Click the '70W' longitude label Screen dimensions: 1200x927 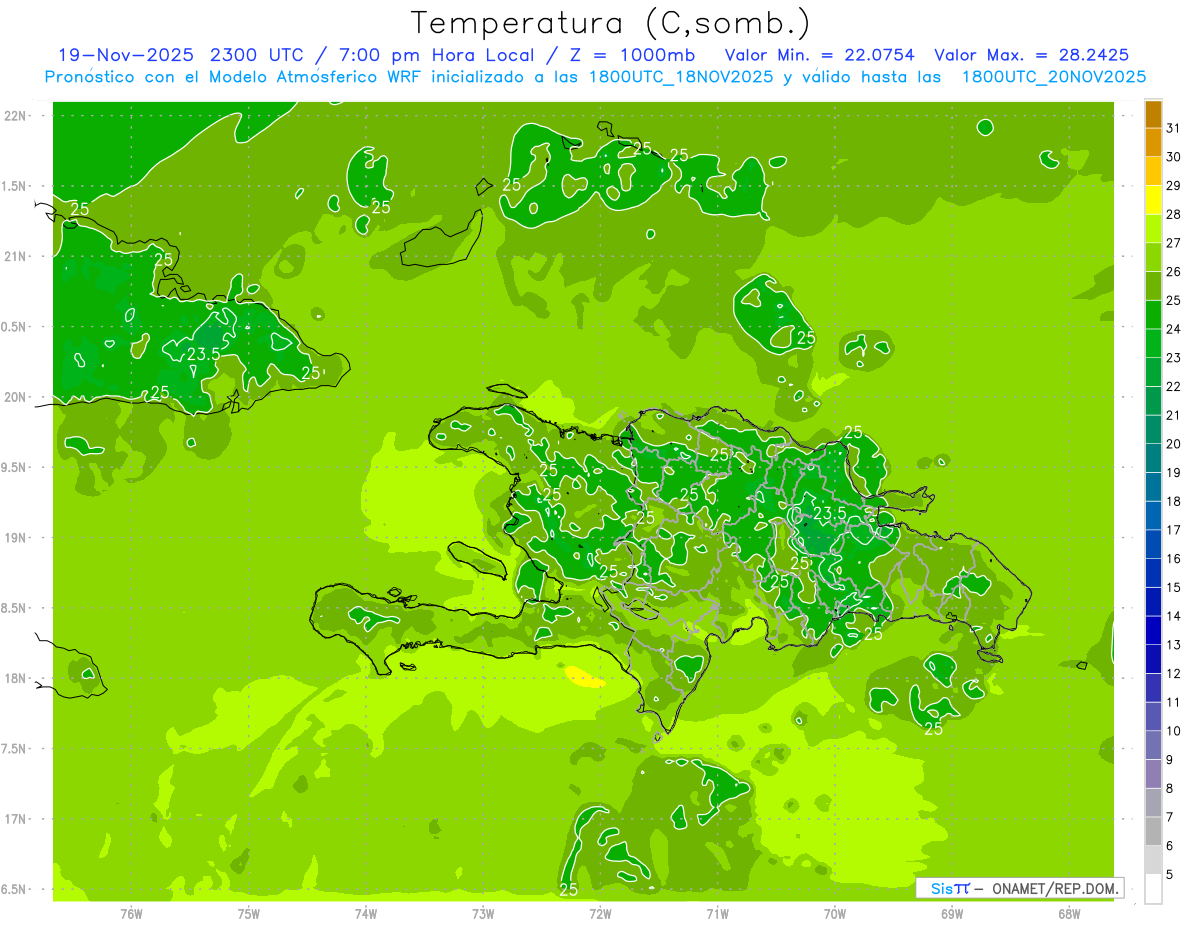pos(835,914)
